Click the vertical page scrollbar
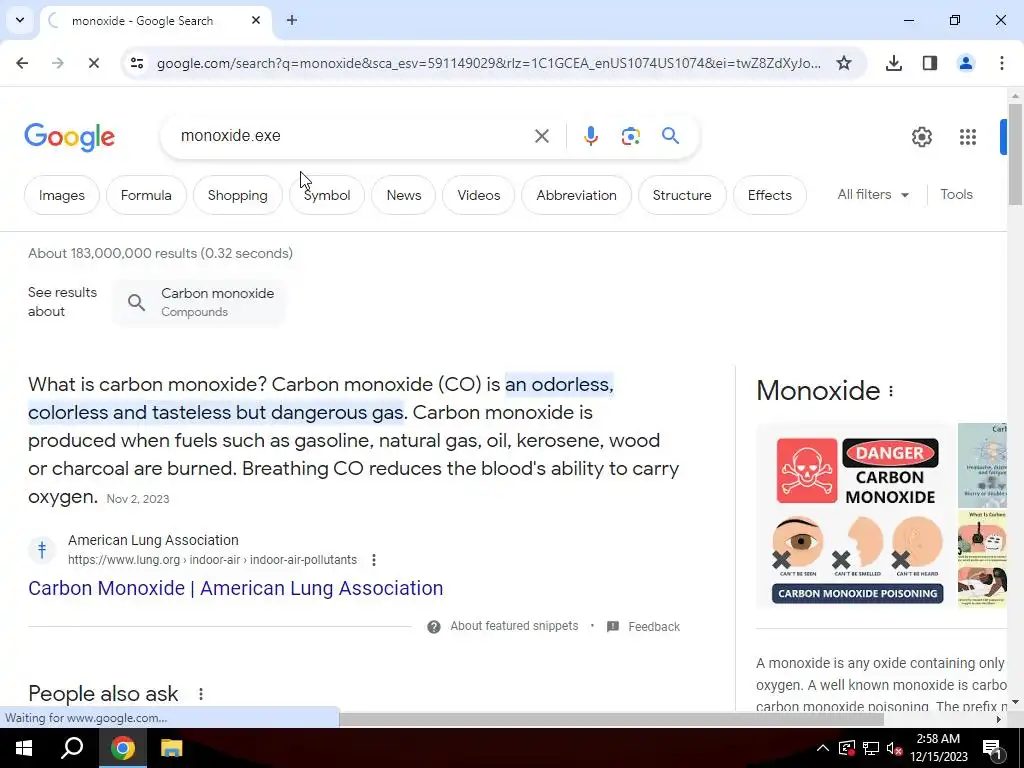 click(x=1015, y=153)
